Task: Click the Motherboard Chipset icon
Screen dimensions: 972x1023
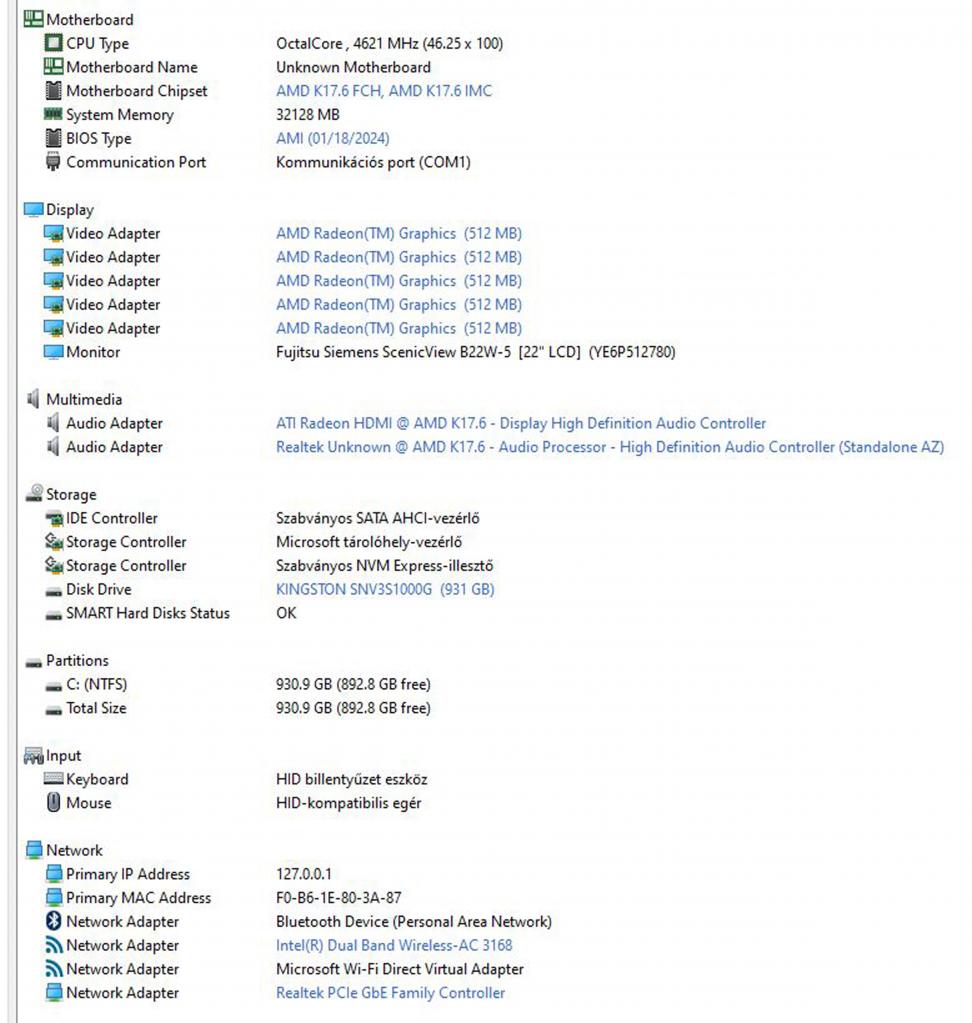Action: pos(54,91)
